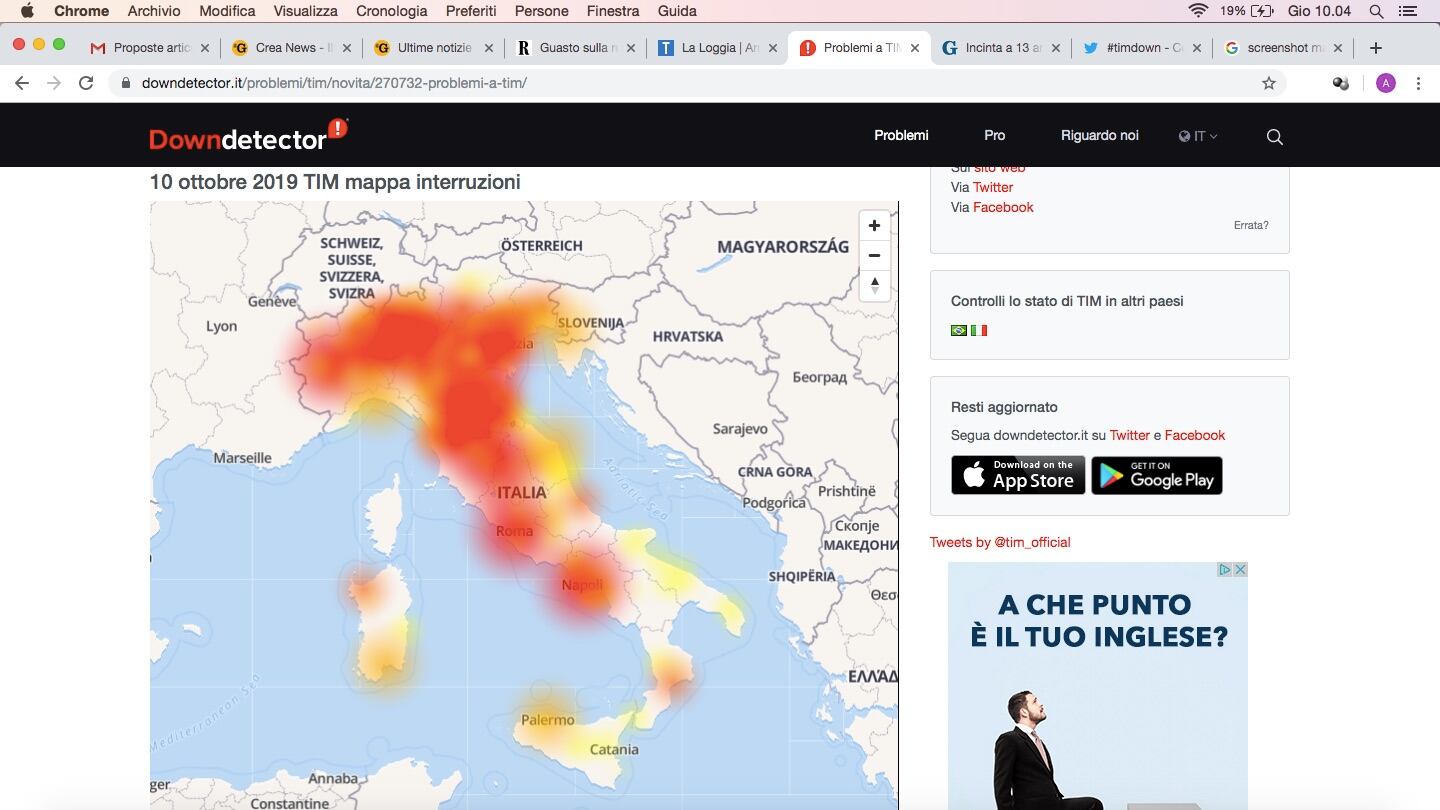This screenshot has height=810, width=1440.
Task: Click the Downdetector logo
Action: [248, 135]
